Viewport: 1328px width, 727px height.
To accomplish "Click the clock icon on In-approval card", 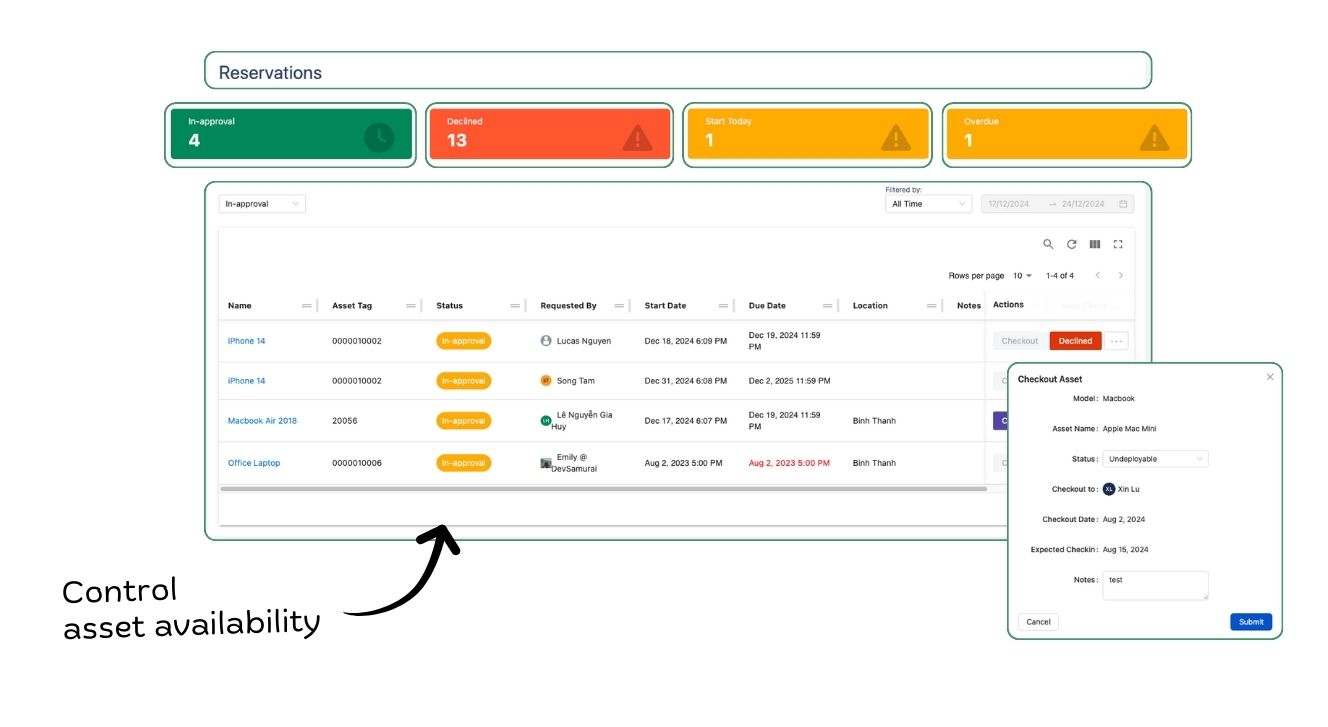I will (379, 138).
